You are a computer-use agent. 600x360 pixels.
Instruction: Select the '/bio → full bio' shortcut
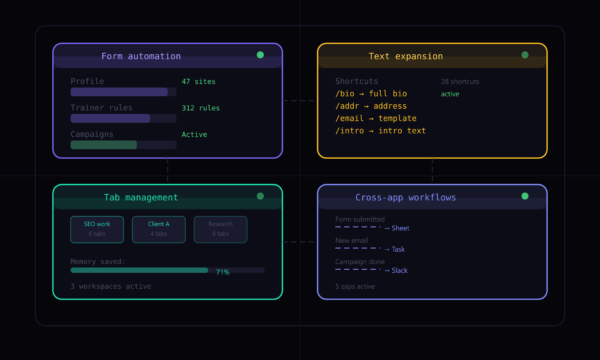pos(371,94)
